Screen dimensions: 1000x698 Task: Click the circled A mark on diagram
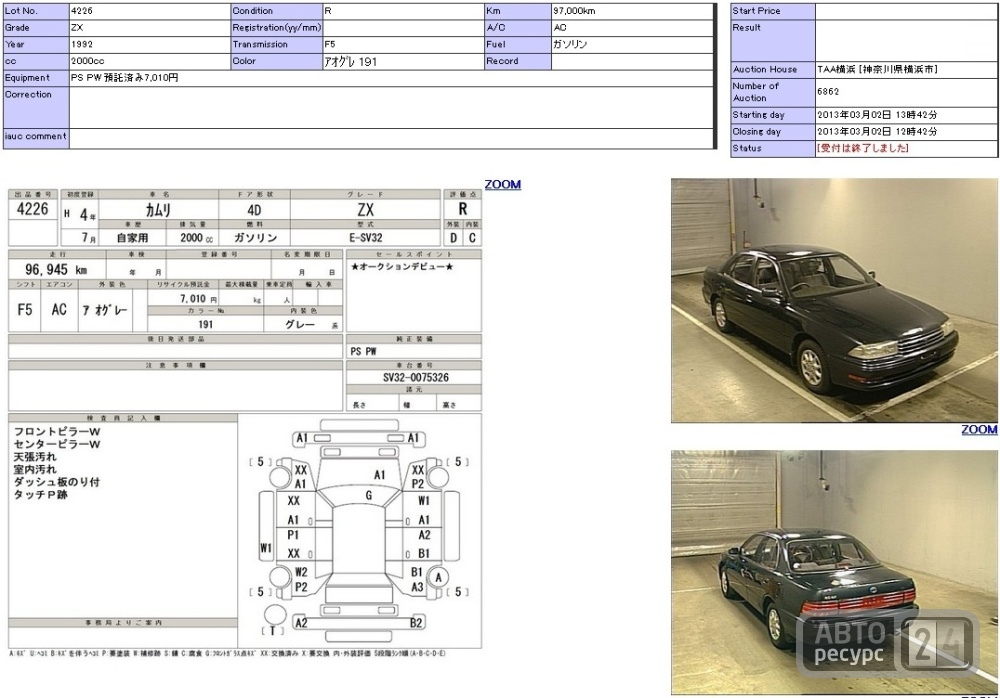(438, 577)
